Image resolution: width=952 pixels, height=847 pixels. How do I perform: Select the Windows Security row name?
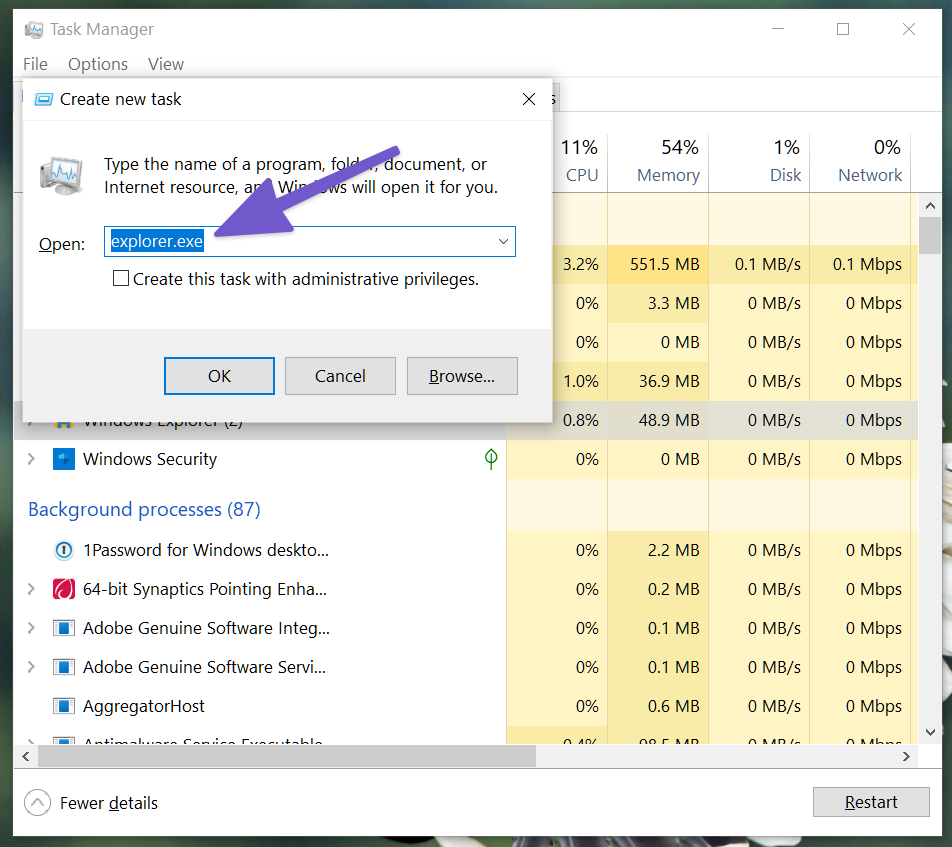point(149,459)
